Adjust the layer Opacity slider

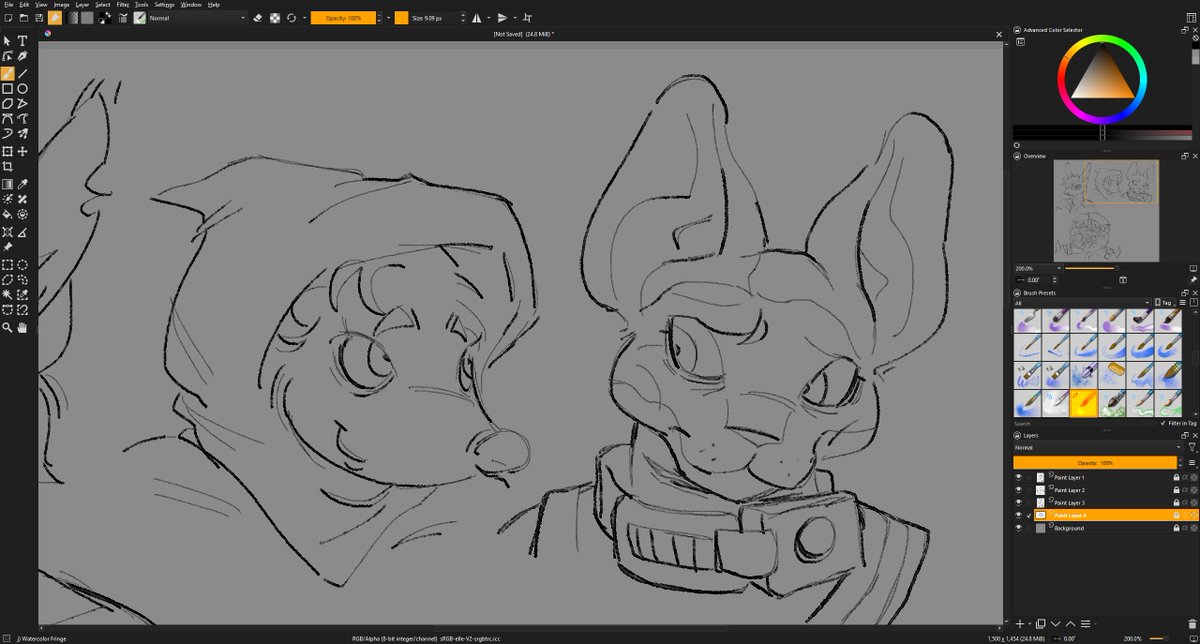click(1095, 463)
